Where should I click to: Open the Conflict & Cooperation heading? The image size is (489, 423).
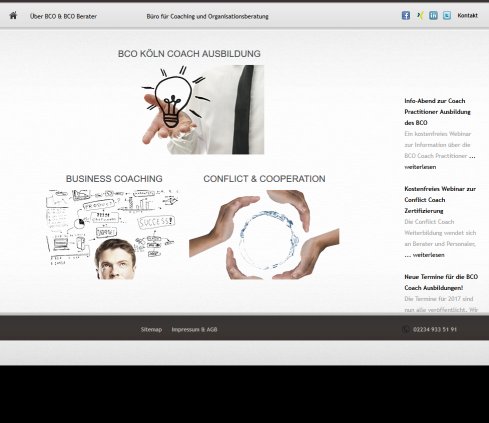264,179
